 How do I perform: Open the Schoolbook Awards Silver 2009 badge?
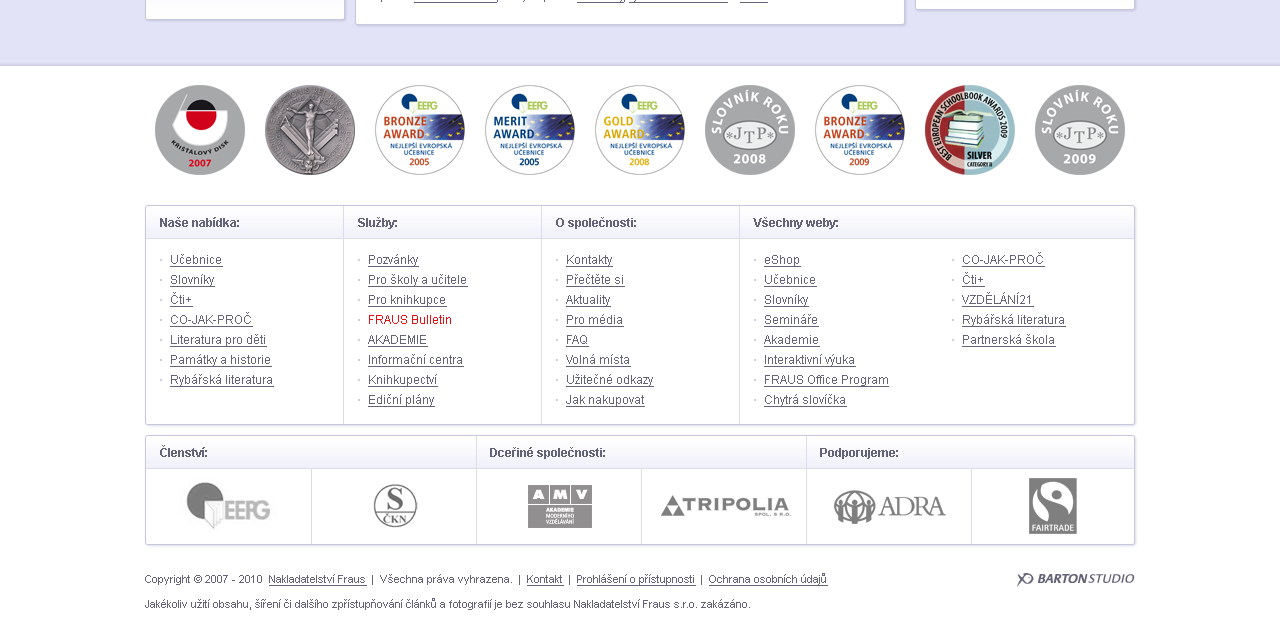pyautogui.click(x=970, y=130)
